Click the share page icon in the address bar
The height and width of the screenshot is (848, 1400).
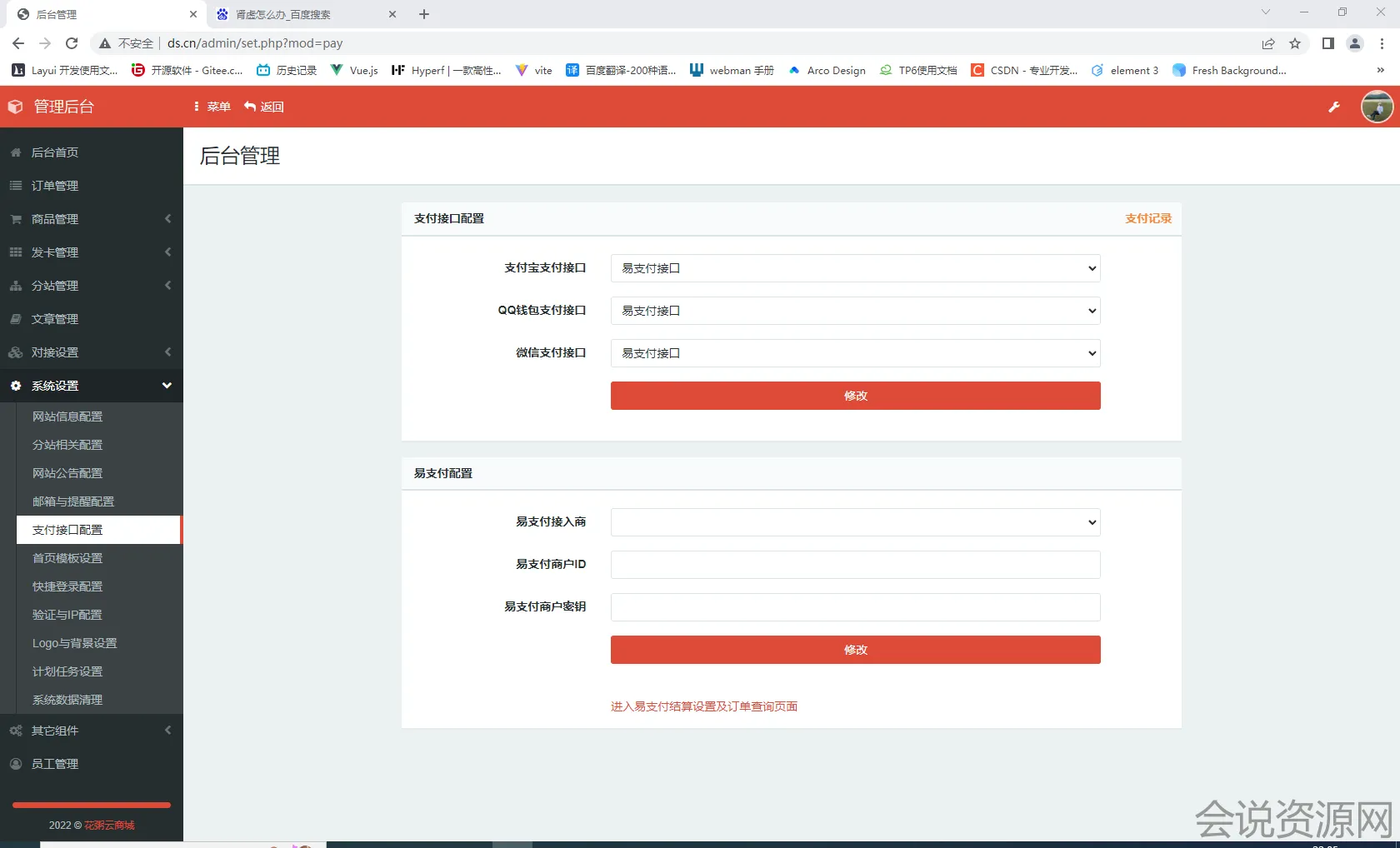[x=1267, y=43]
